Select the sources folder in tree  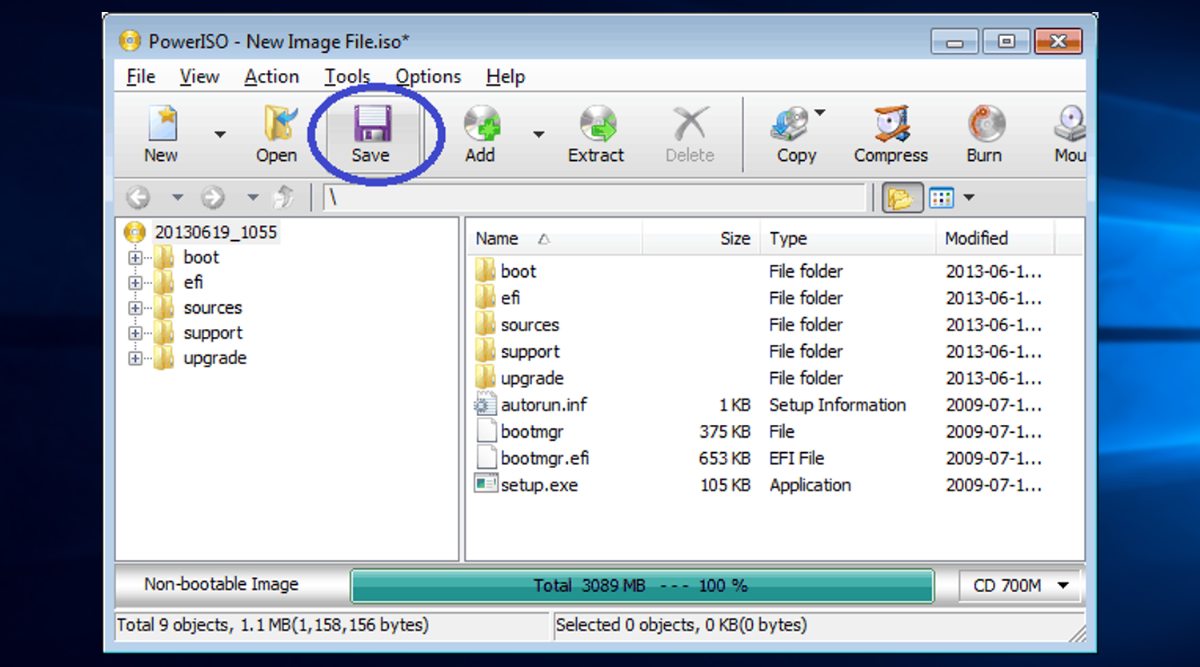(212, 307)
